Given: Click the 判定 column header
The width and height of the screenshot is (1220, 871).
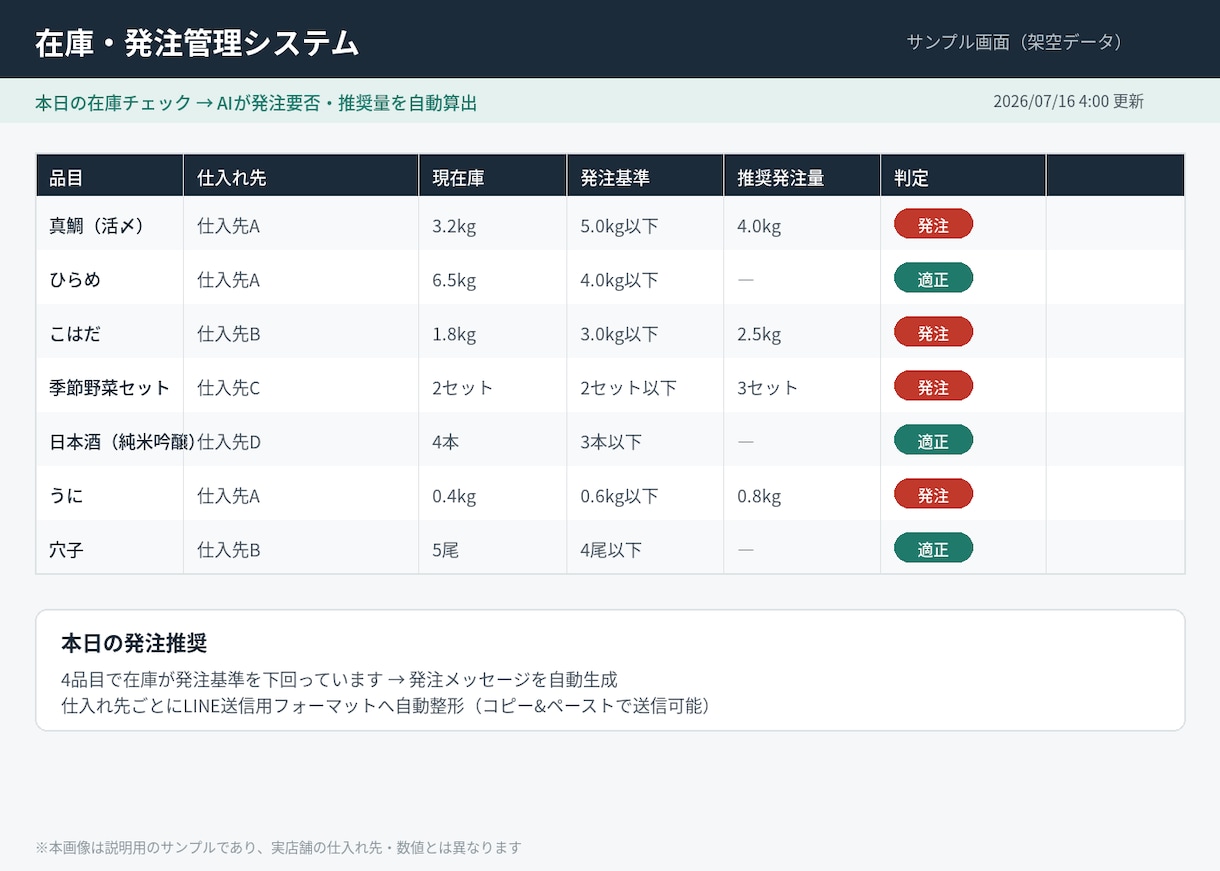Looking at the screenshot, I should point(963,176).
